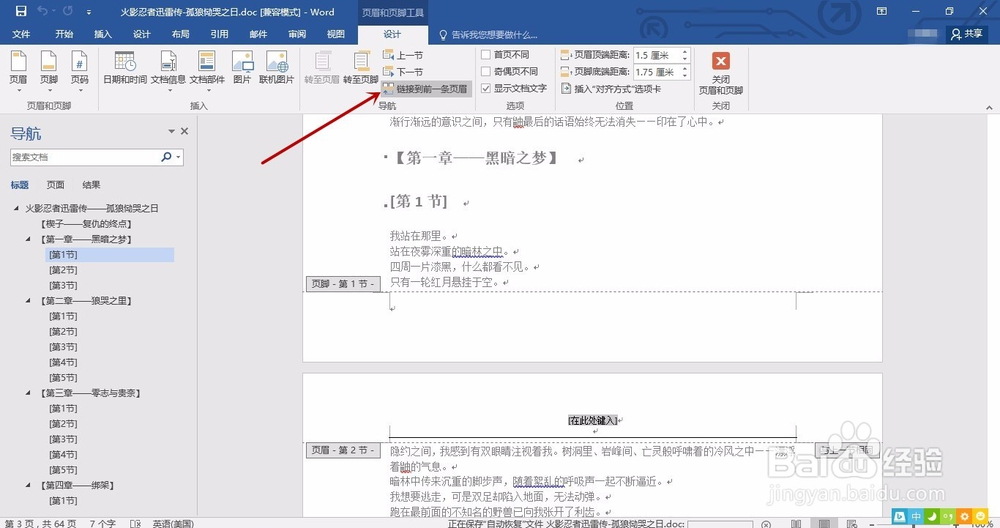The width and height of the screenshot is (1000, 528).
Task: Click the page count 第 3 页, 共 64 页
Action: 40,524
